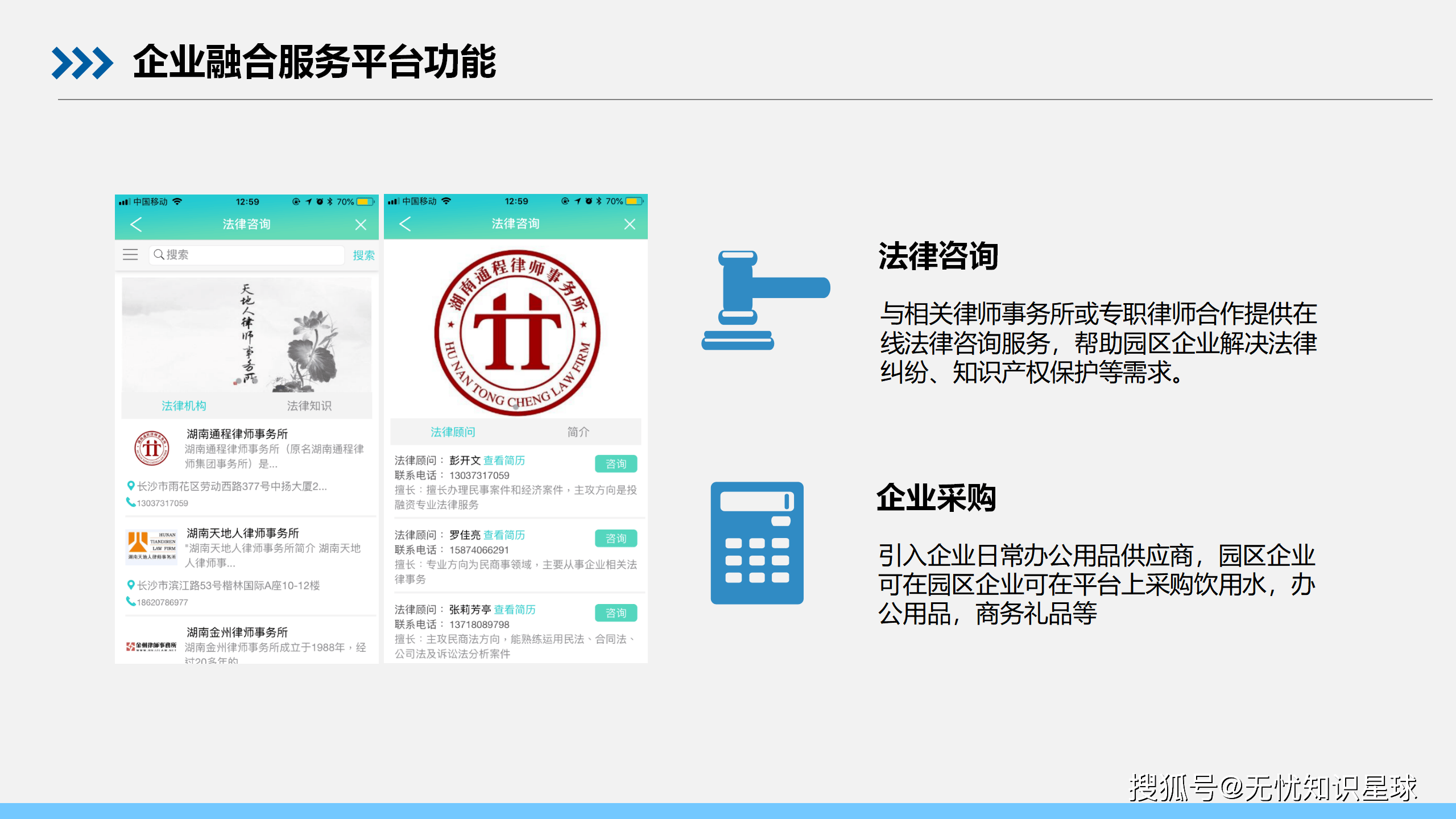This screenshot has height=819, width=1456.
Task: Tap back arrow in left phone screen
Action: point(136,225)
